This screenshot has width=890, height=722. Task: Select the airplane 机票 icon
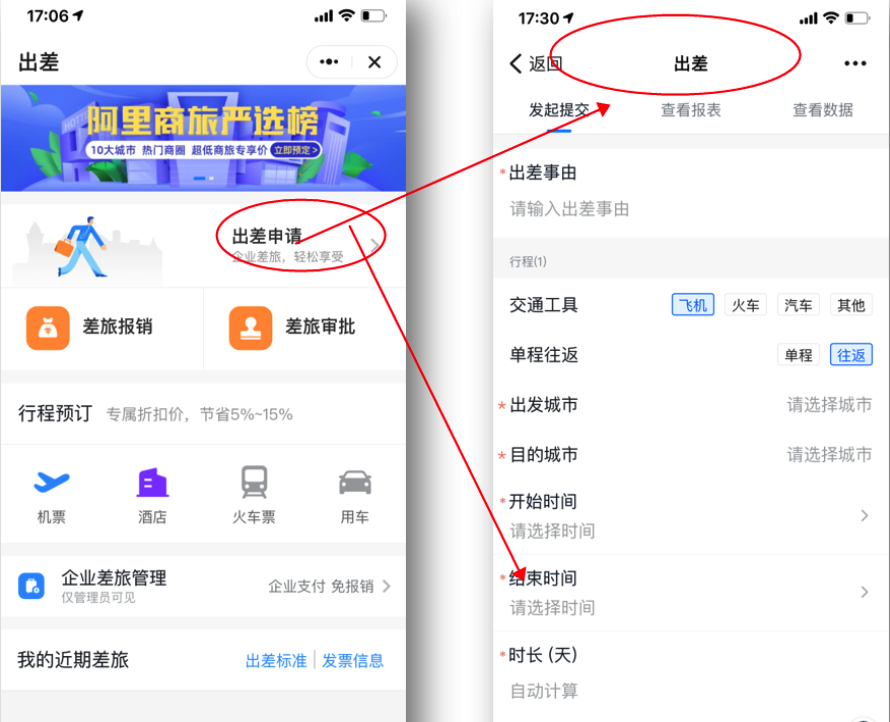pyautogui.click(x=51, y=482)
